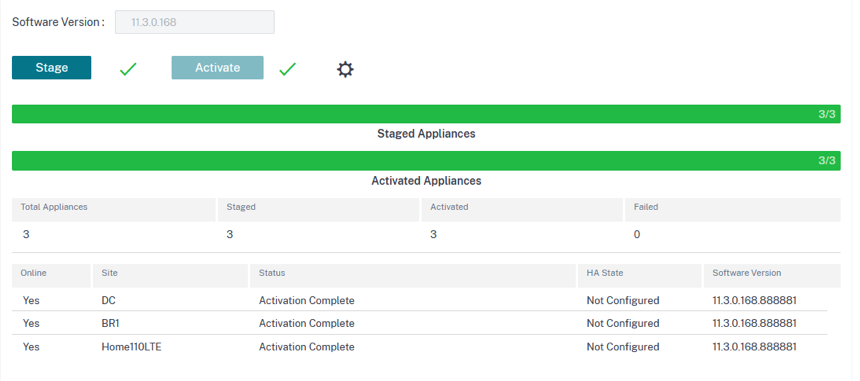Select the DC site cell
This screenshot has width=860, height=381.
(109, 300)
